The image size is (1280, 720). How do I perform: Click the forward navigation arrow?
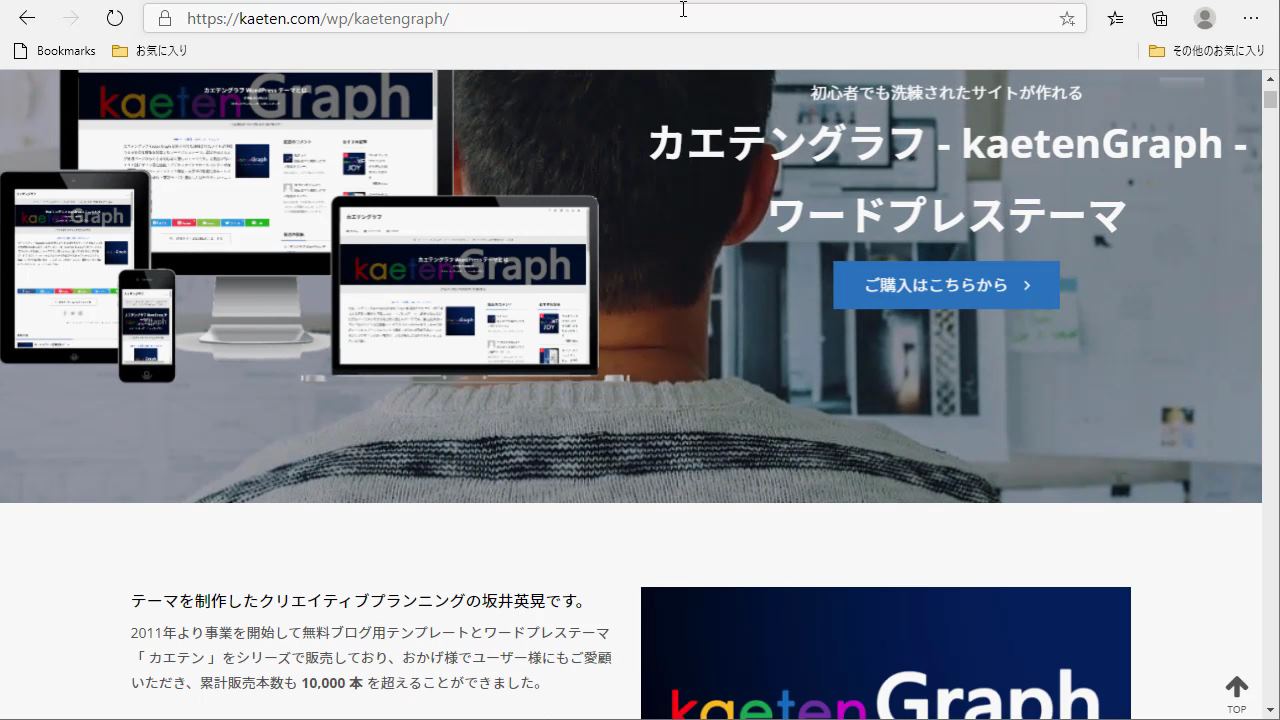[x=71, y=18]
